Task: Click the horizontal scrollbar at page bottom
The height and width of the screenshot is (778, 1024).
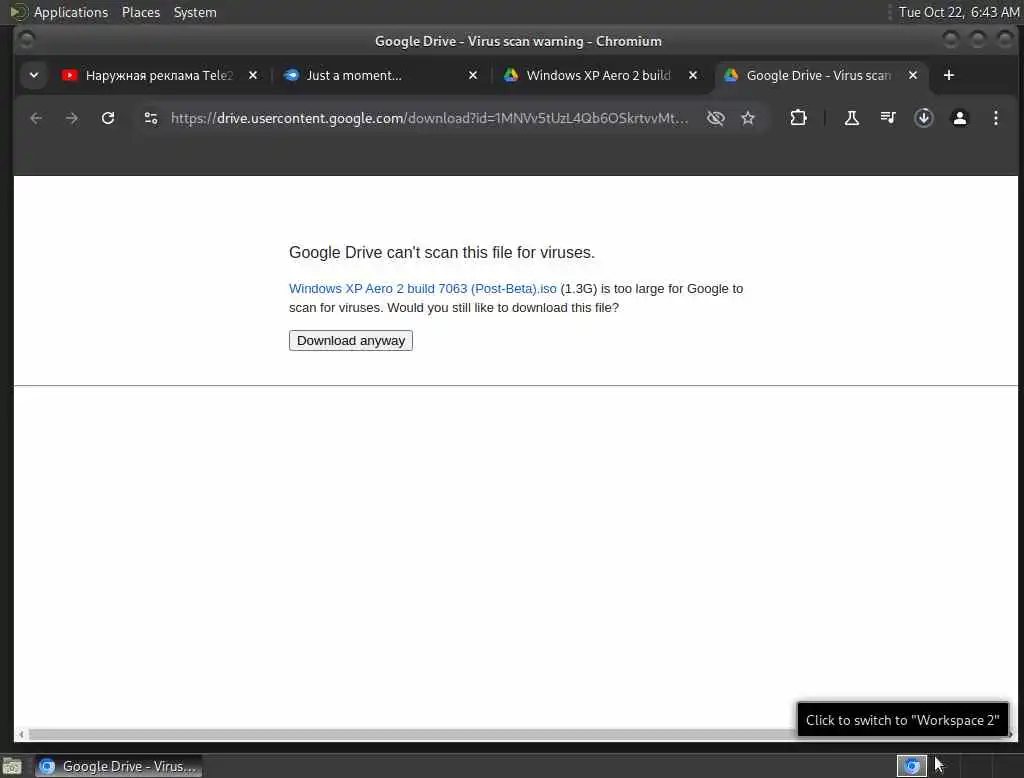Action: click(516, 735)
